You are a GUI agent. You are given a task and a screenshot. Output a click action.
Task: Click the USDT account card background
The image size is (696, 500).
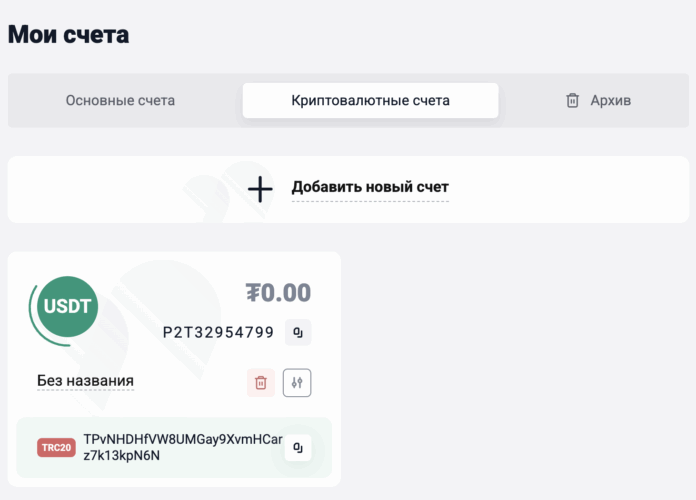point(174,369)
